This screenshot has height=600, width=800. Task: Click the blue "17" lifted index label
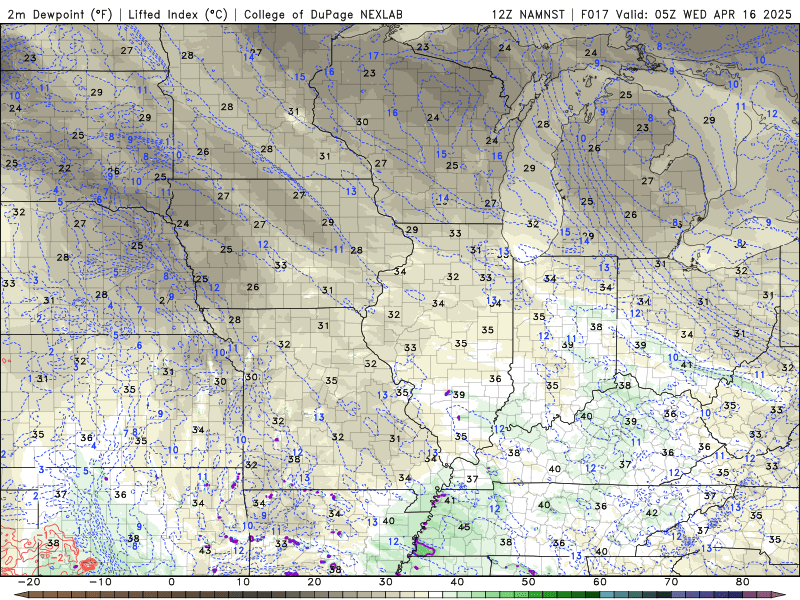373,56
